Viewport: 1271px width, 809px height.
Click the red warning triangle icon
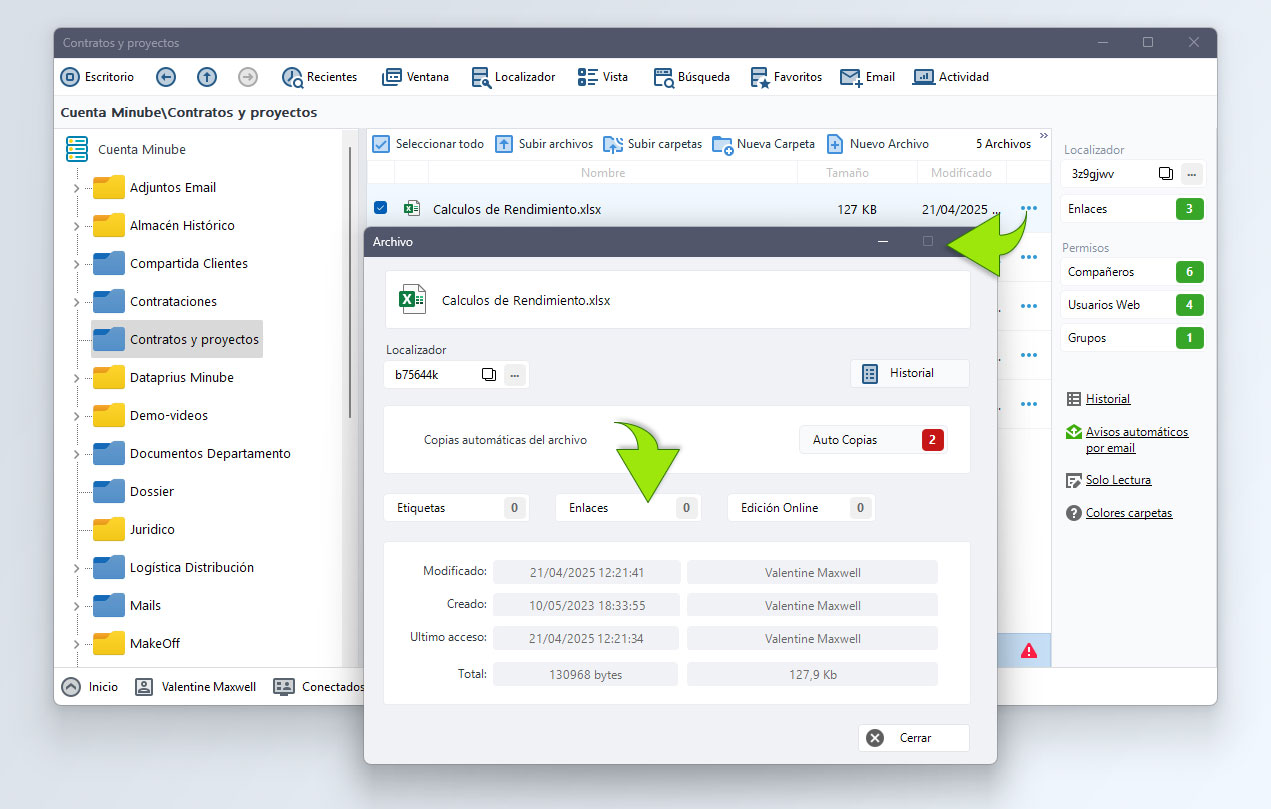point(1028,650)
